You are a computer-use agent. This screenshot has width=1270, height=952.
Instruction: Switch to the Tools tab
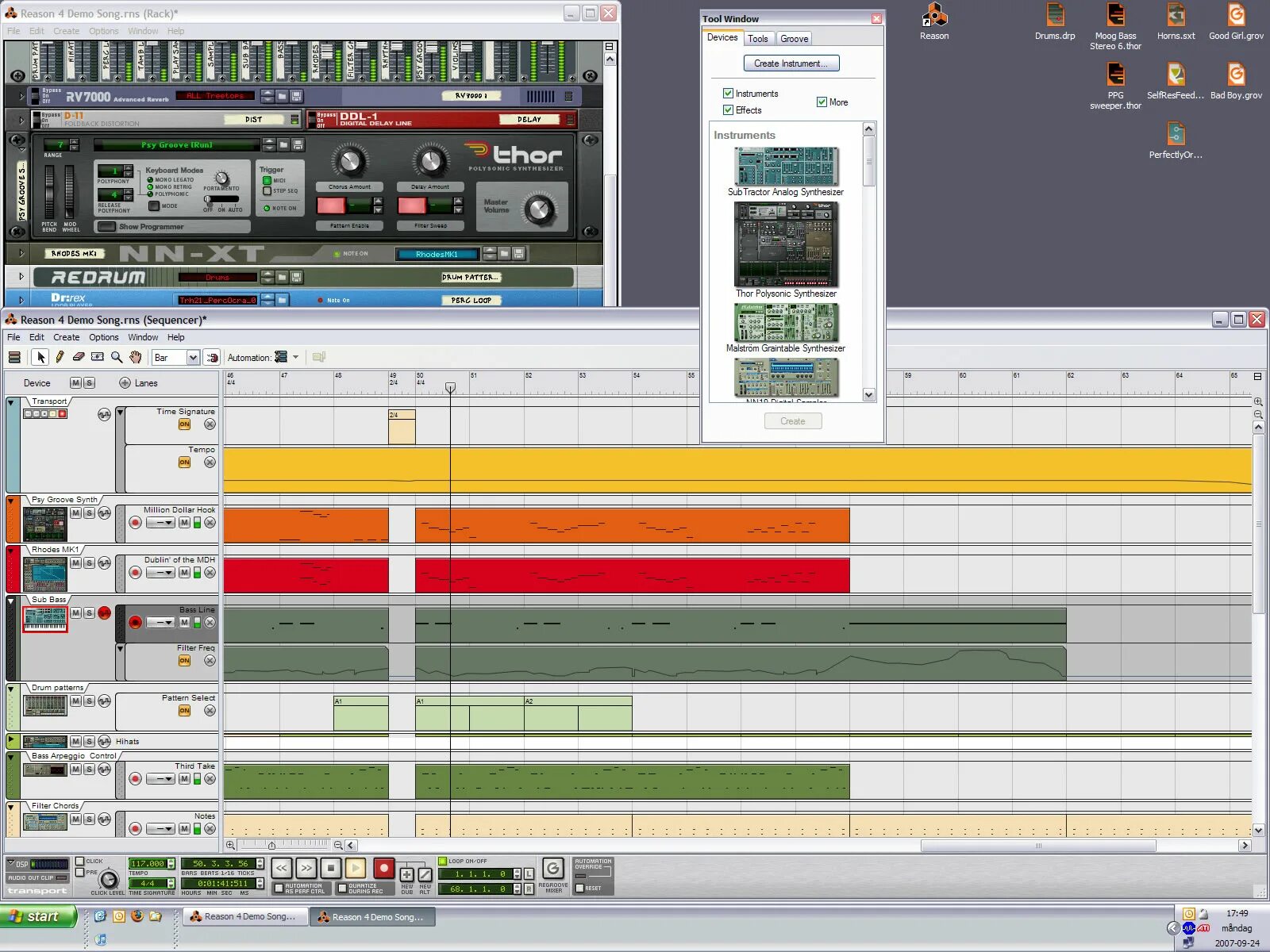(x=758, y=39)
